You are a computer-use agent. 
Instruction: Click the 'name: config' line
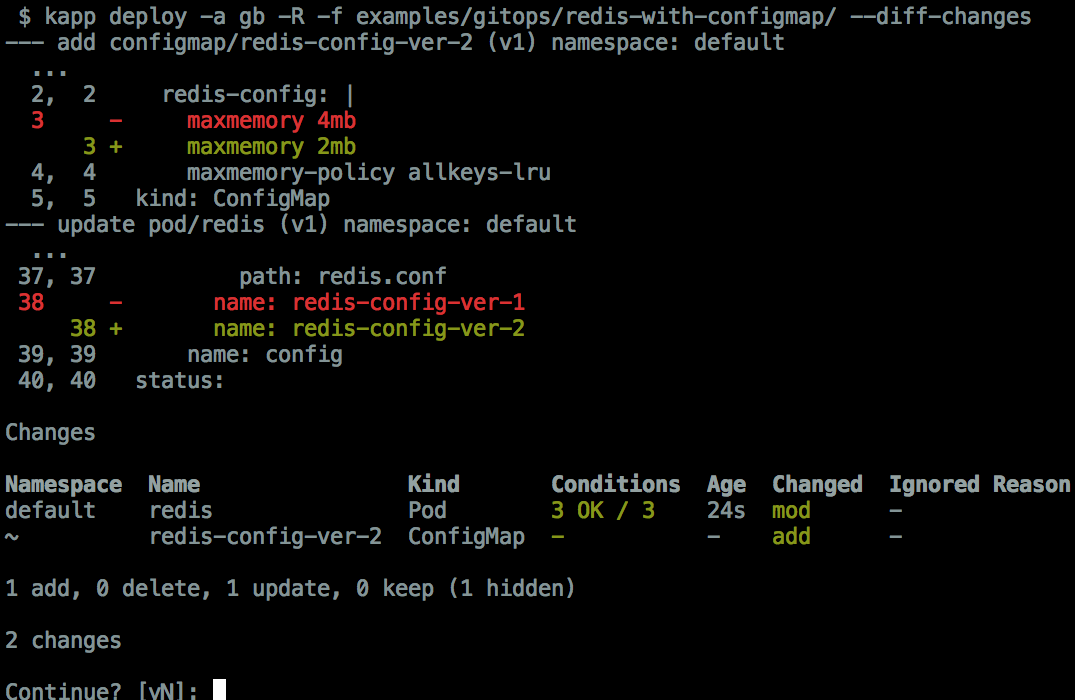[x=265, y=355]
